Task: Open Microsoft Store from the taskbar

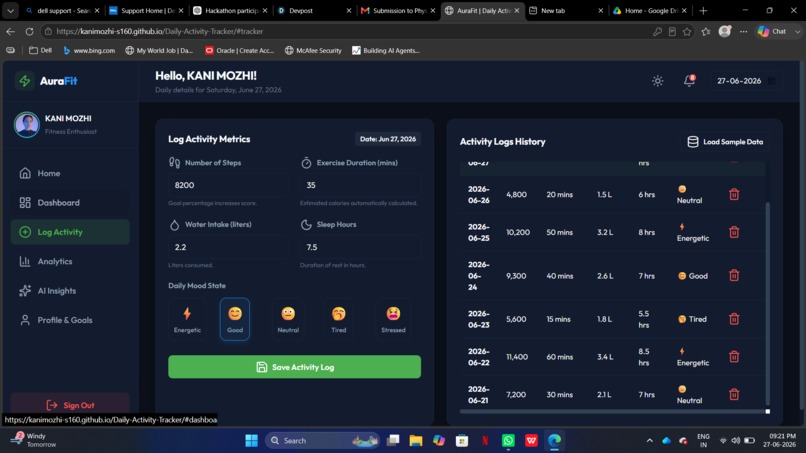Action: (x=462, y=440)
